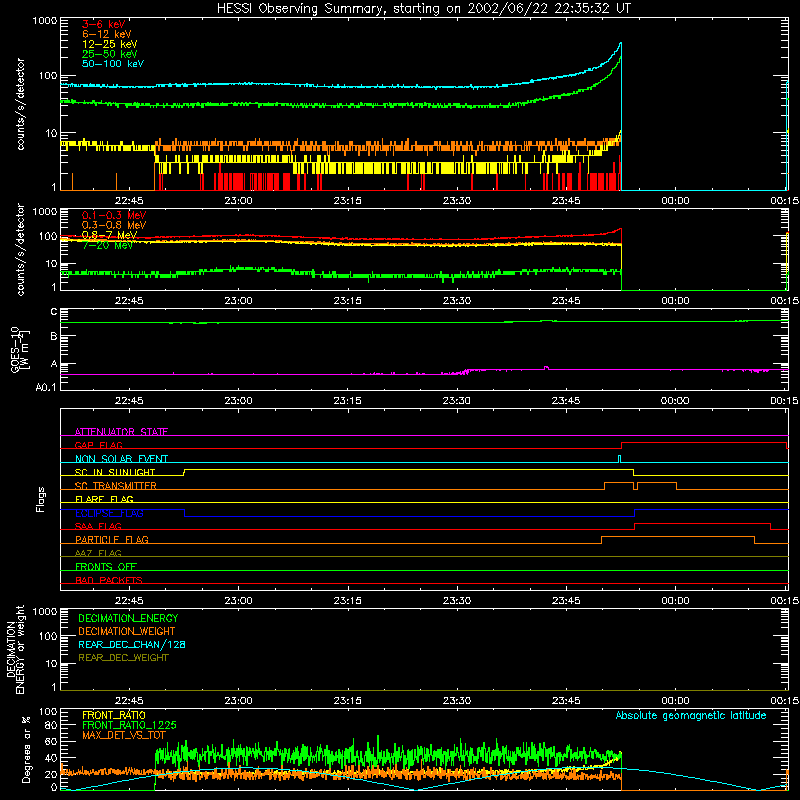The image size is (800, 800).
Task: Select the MAX_DET_VS_TOT legend label
Action: click(123, 735)
